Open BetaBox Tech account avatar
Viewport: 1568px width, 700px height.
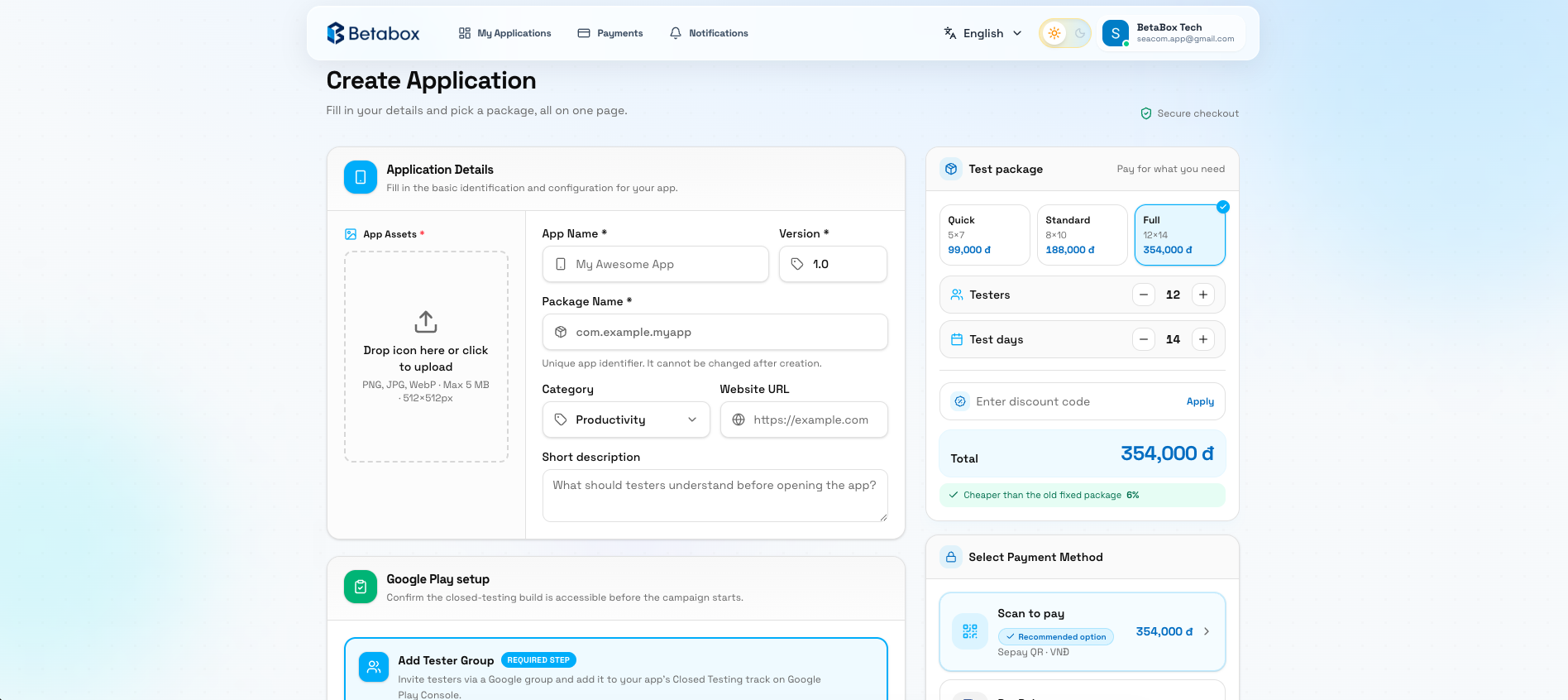1115,33
